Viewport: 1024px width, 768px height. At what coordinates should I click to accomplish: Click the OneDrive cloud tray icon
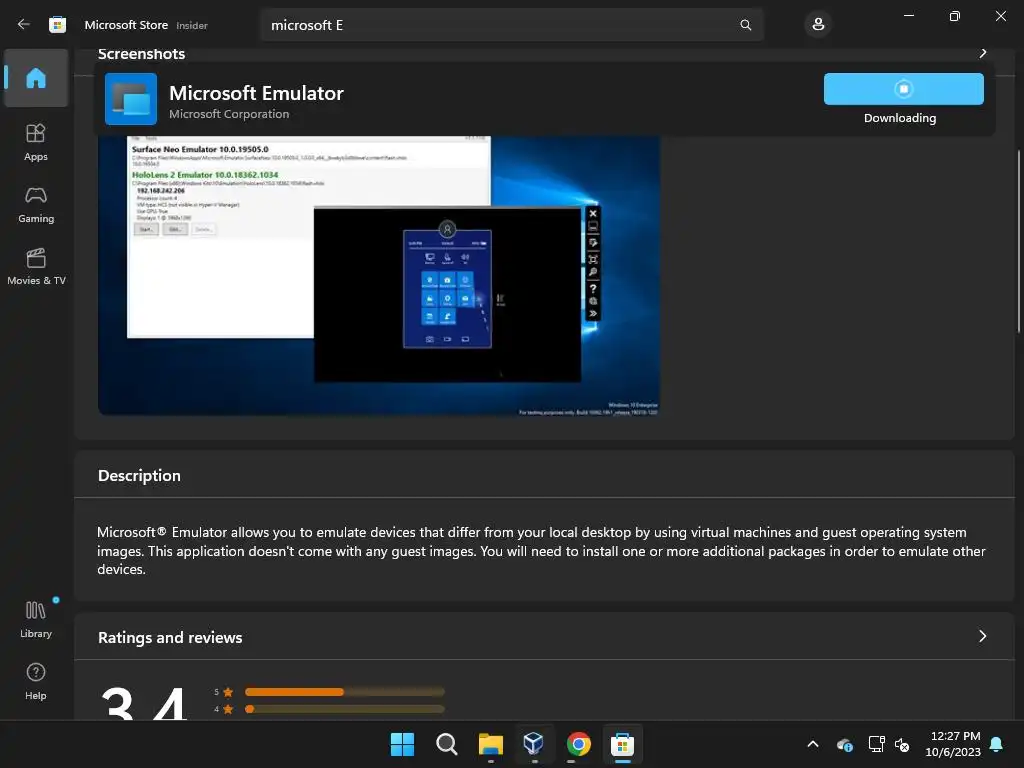click(x=844, y=744)
